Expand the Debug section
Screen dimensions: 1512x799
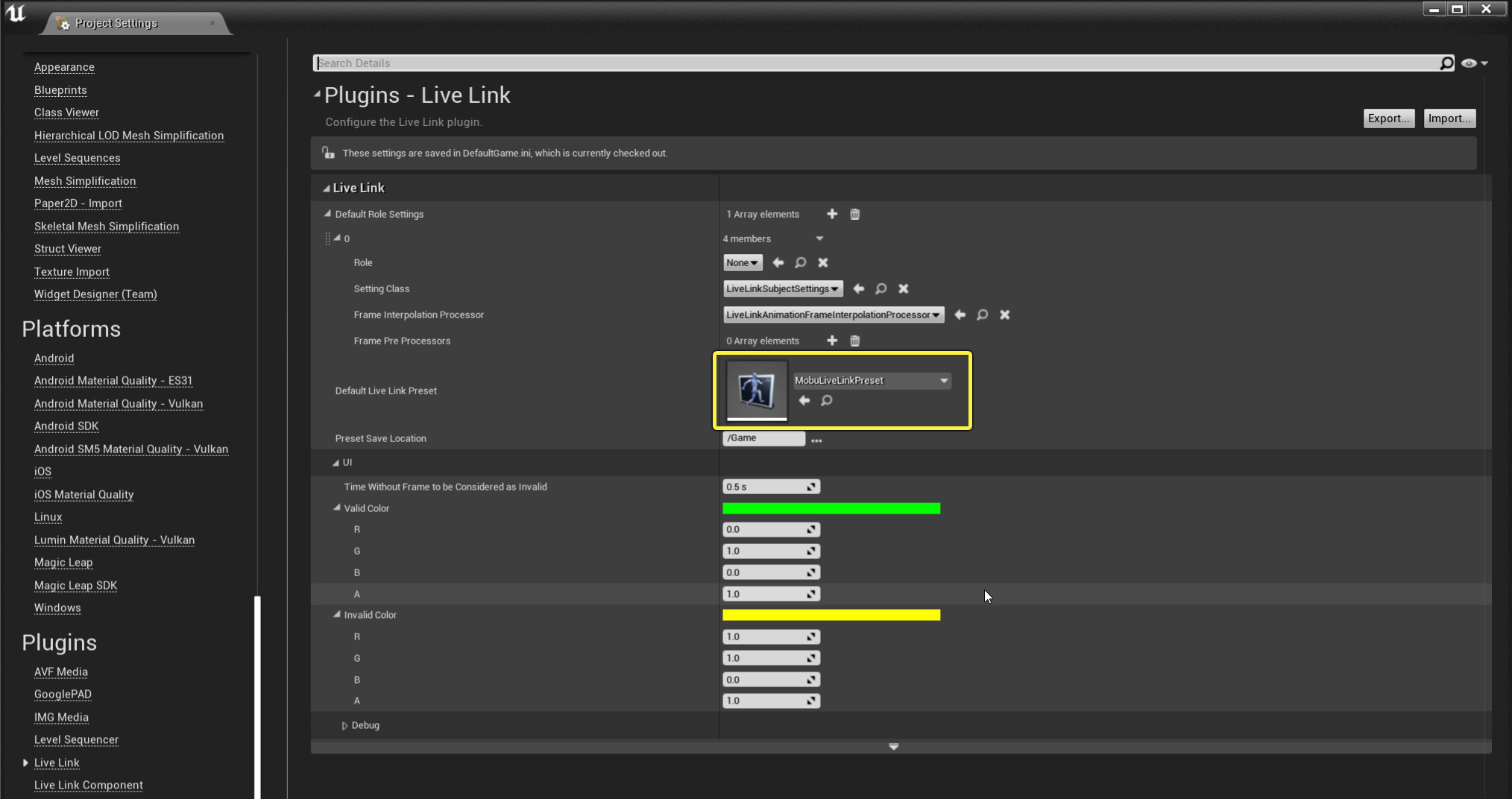click(x=344, y=725)
